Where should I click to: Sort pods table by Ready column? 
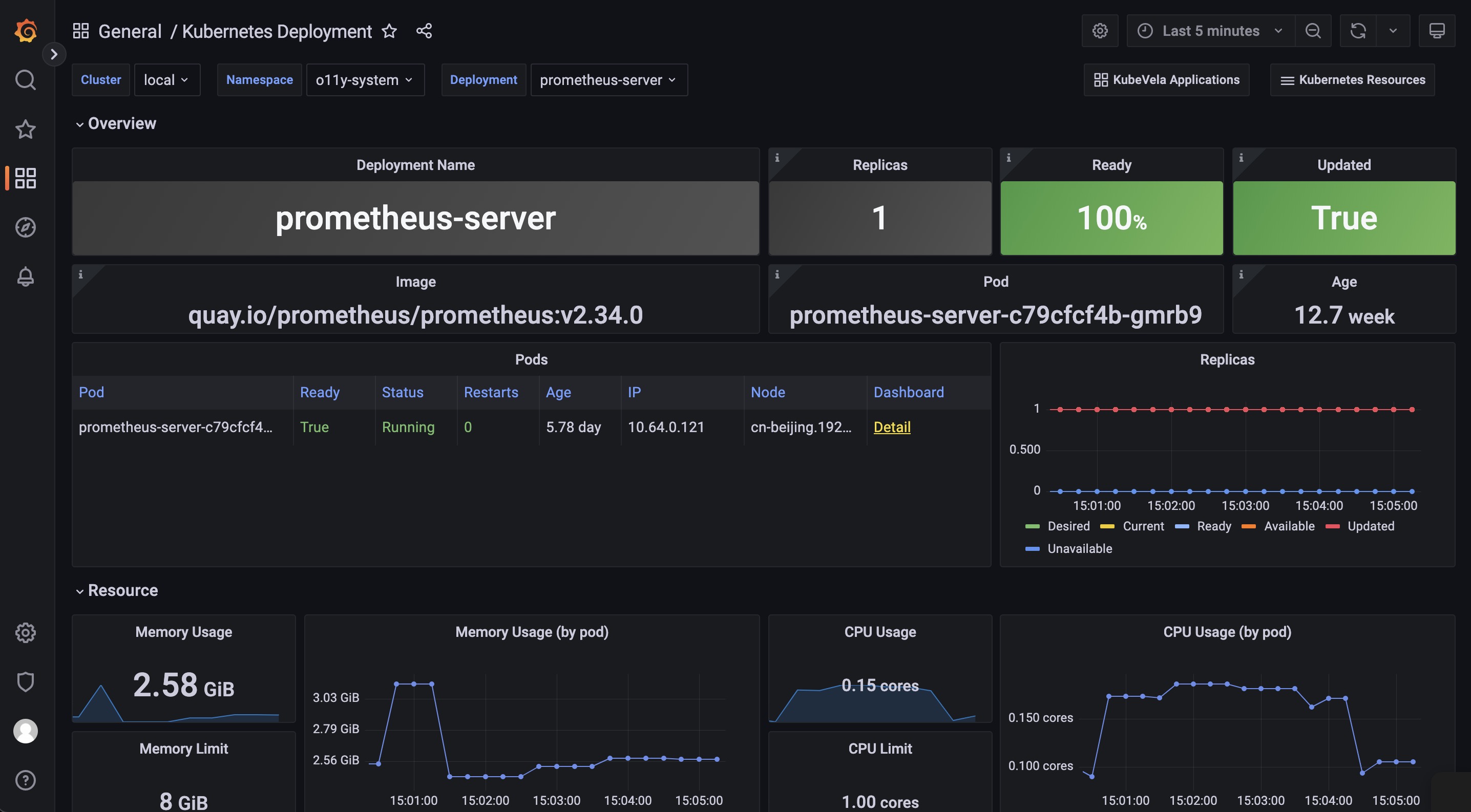[x=320, y=392]
